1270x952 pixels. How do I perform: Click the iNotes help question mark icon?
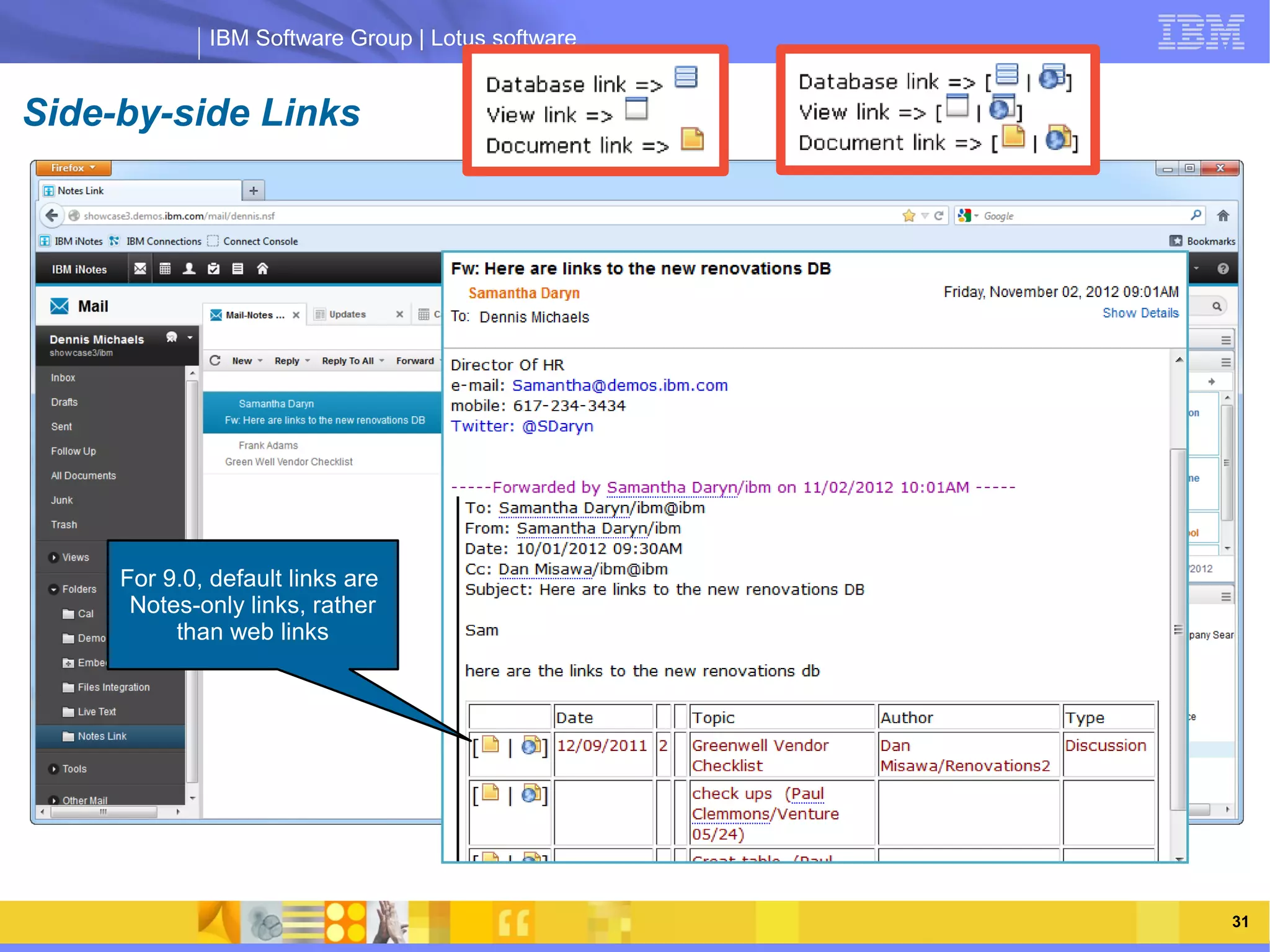pos(1223,269)
